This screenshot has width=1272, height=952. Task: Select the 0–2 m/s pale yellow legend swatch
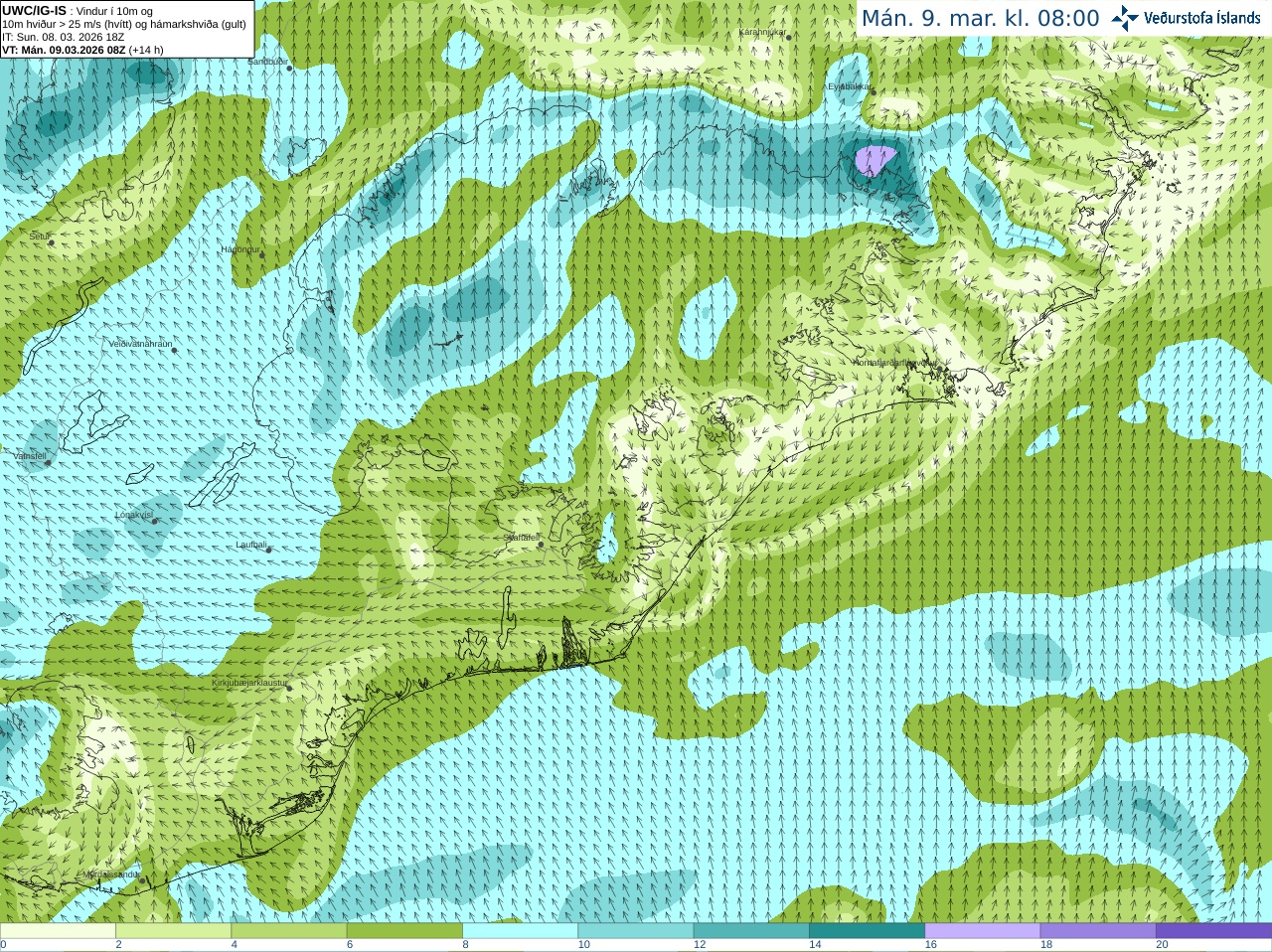(58, 930)
